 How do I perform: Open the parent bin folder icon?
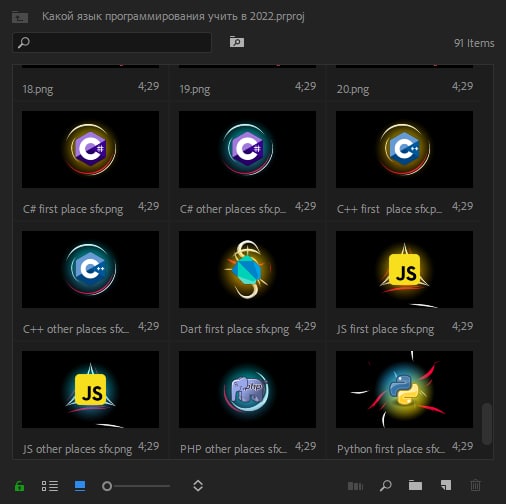pyautogui.click(x=20, y=17)
